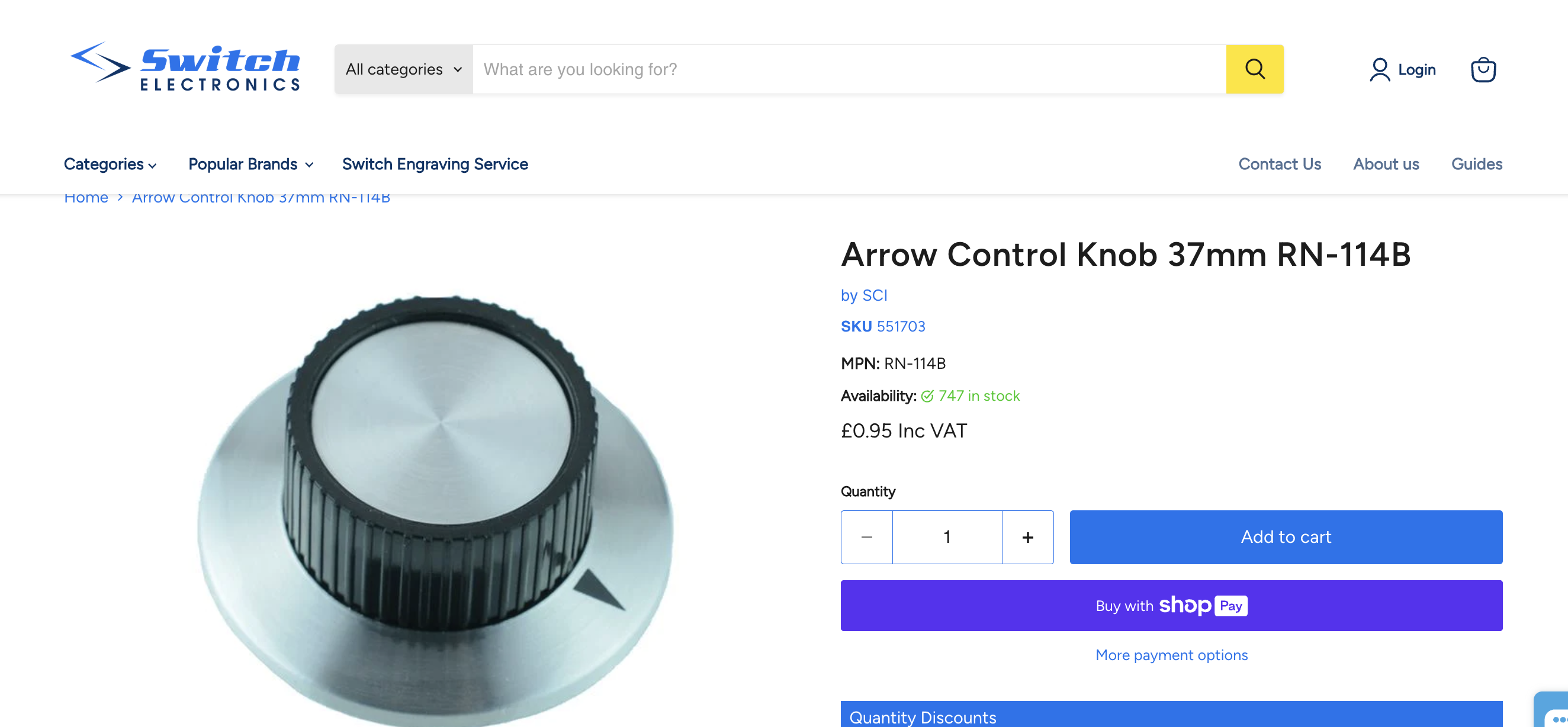
Task: Open the shopping cart icon
Action: tap(1482, 69)
